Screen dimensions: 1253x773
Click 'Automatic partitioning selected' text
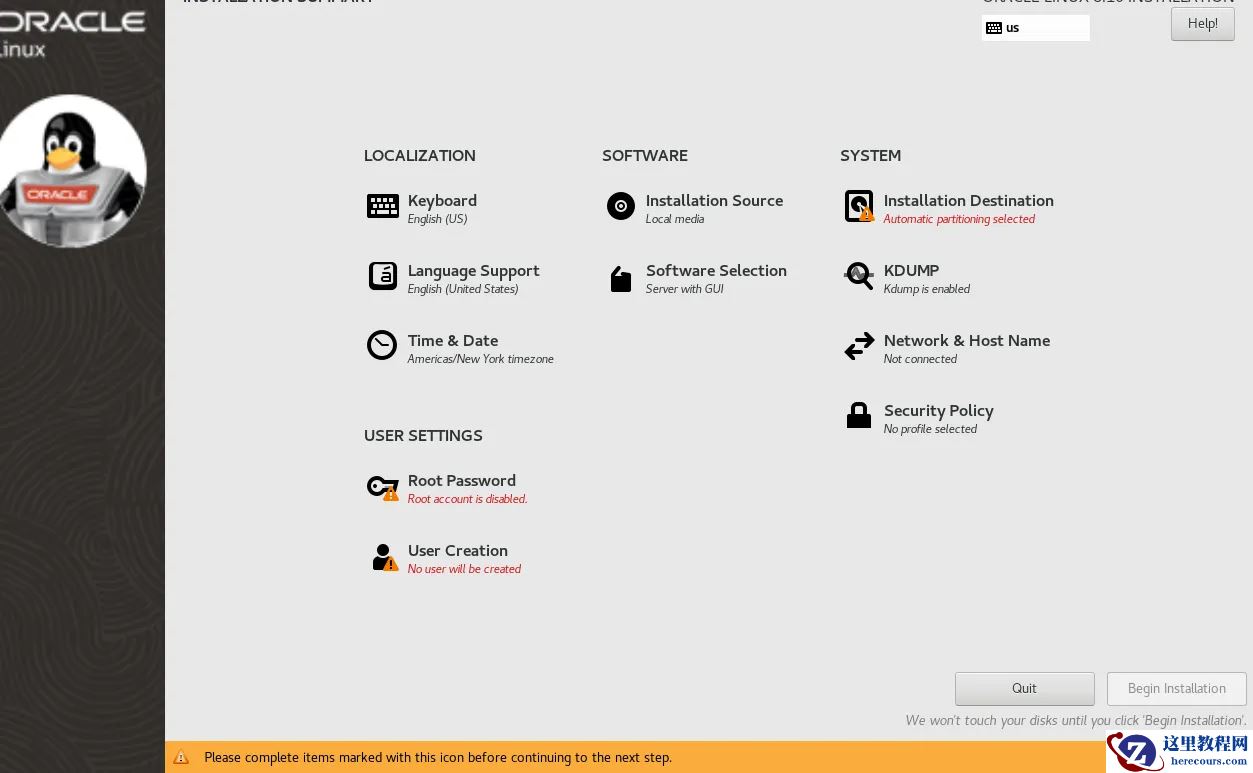[x=959, y=219]
